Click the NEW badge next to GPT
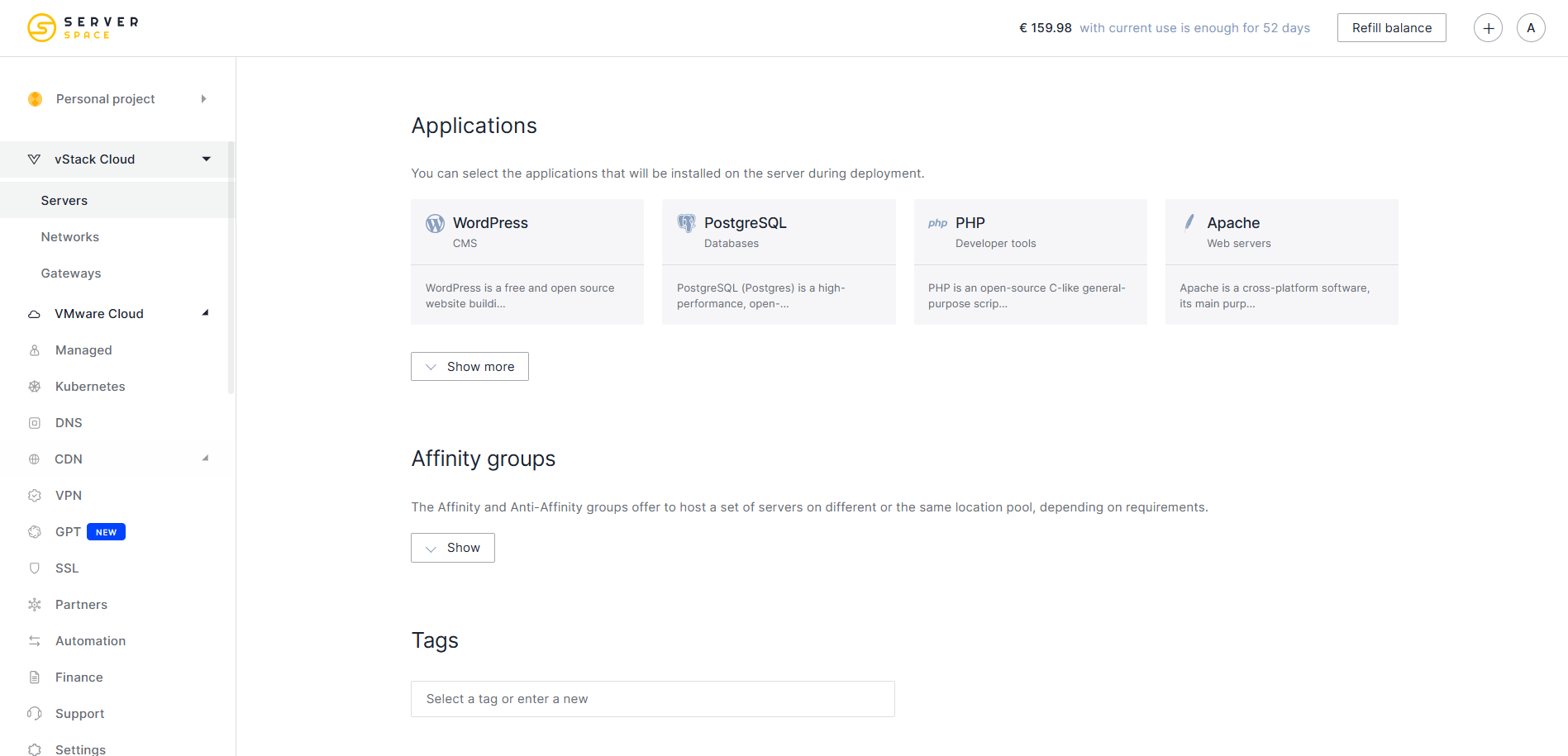The width and height of the screenshot is (1568, 756). point(106,532)
